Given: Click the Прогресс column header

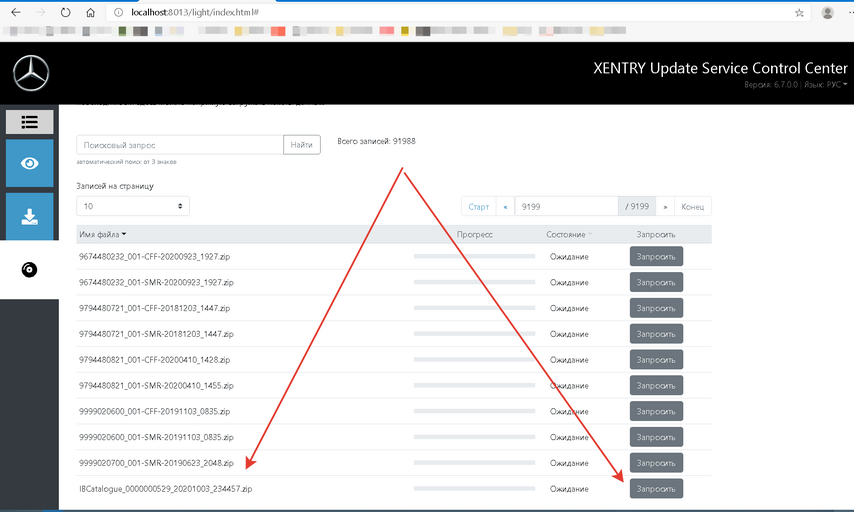Looking at the screenshot, I should (x=474, y=234).
